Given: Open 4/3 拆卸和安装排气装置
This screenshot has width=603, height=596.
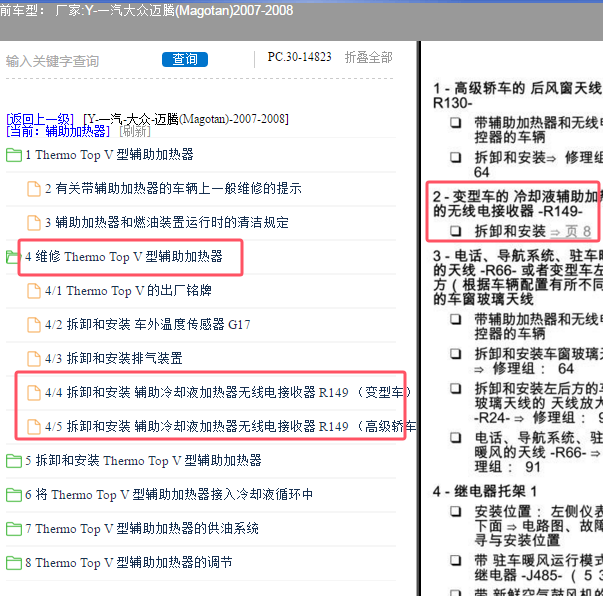Looking at the screenshot, I should 113,358.
